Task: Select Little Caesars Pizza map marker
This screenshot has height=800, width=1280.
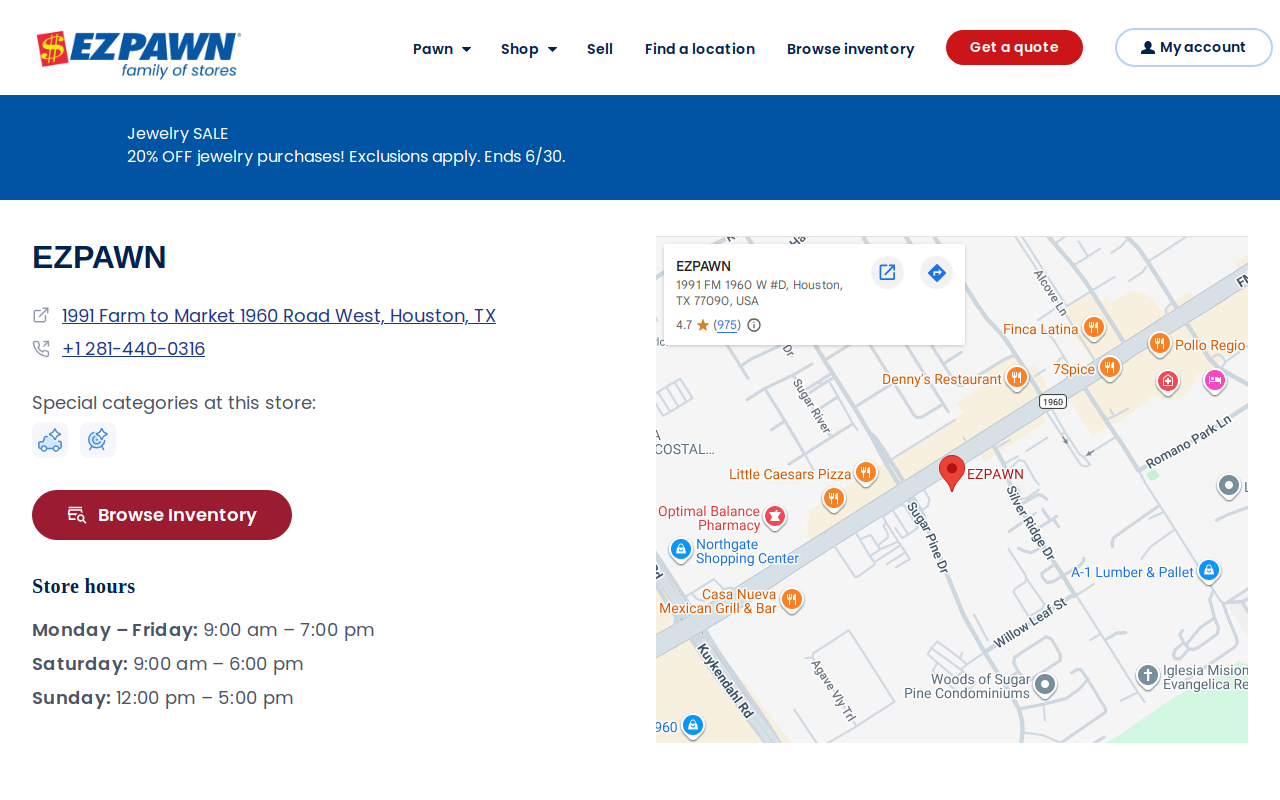Action: tap(866, 472)
